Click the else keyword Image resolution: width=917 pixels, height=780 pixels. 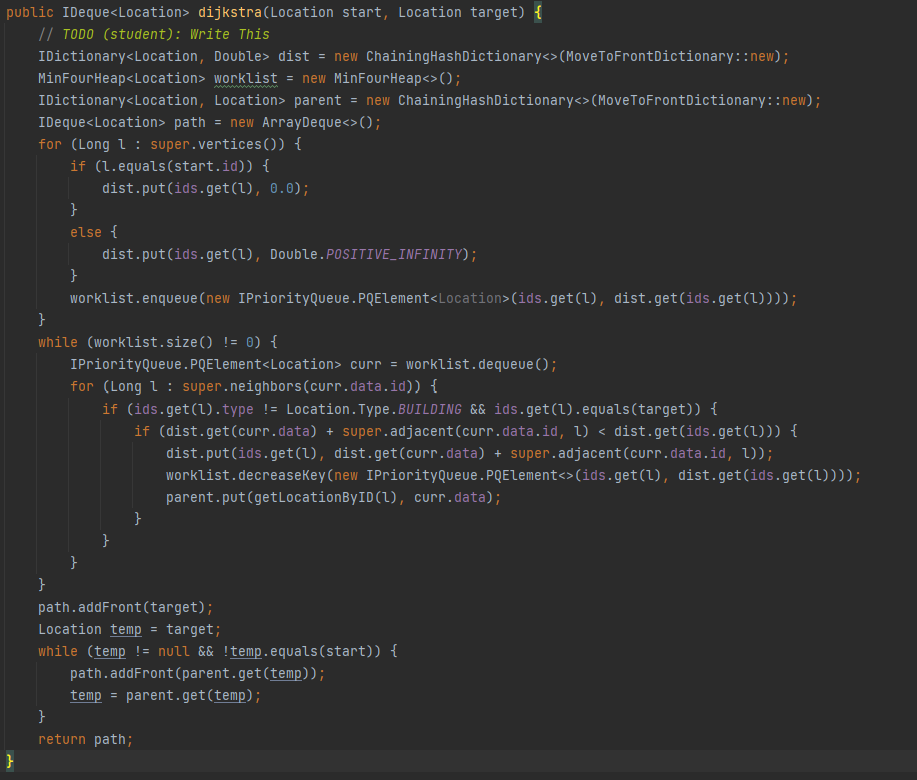(85, 232)
